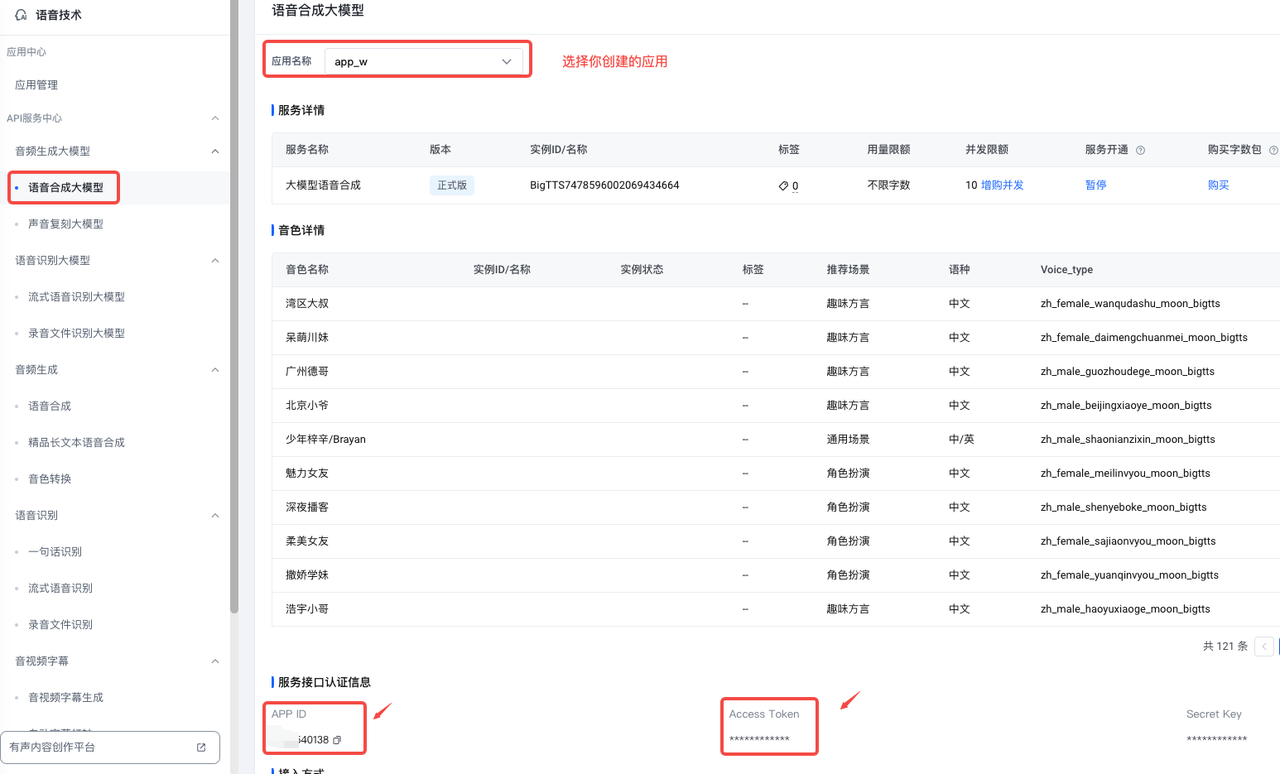Click voice type zh_female_daimengchuanmei_moon_bigtts
The image size is (1280, 774).
click(1144, 337)
